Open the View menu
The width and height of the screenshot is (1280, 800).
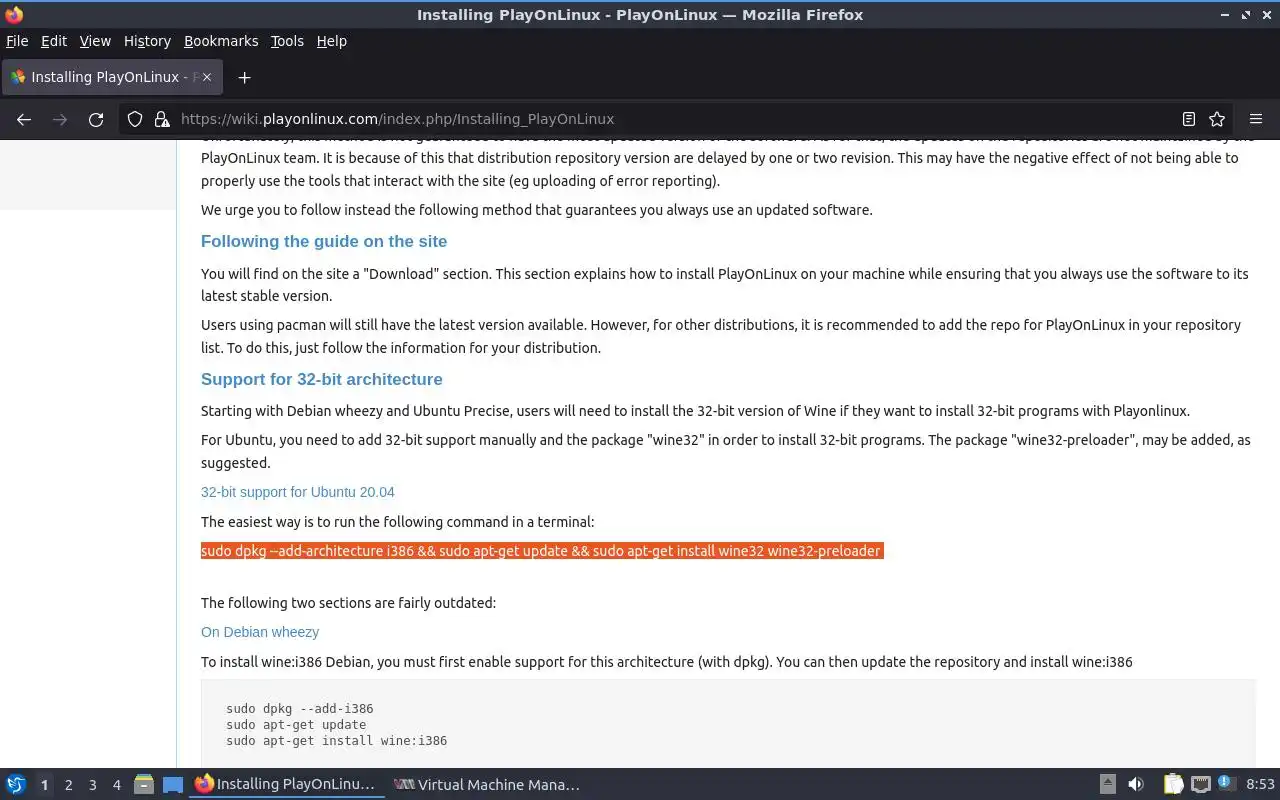coord(95,41)
